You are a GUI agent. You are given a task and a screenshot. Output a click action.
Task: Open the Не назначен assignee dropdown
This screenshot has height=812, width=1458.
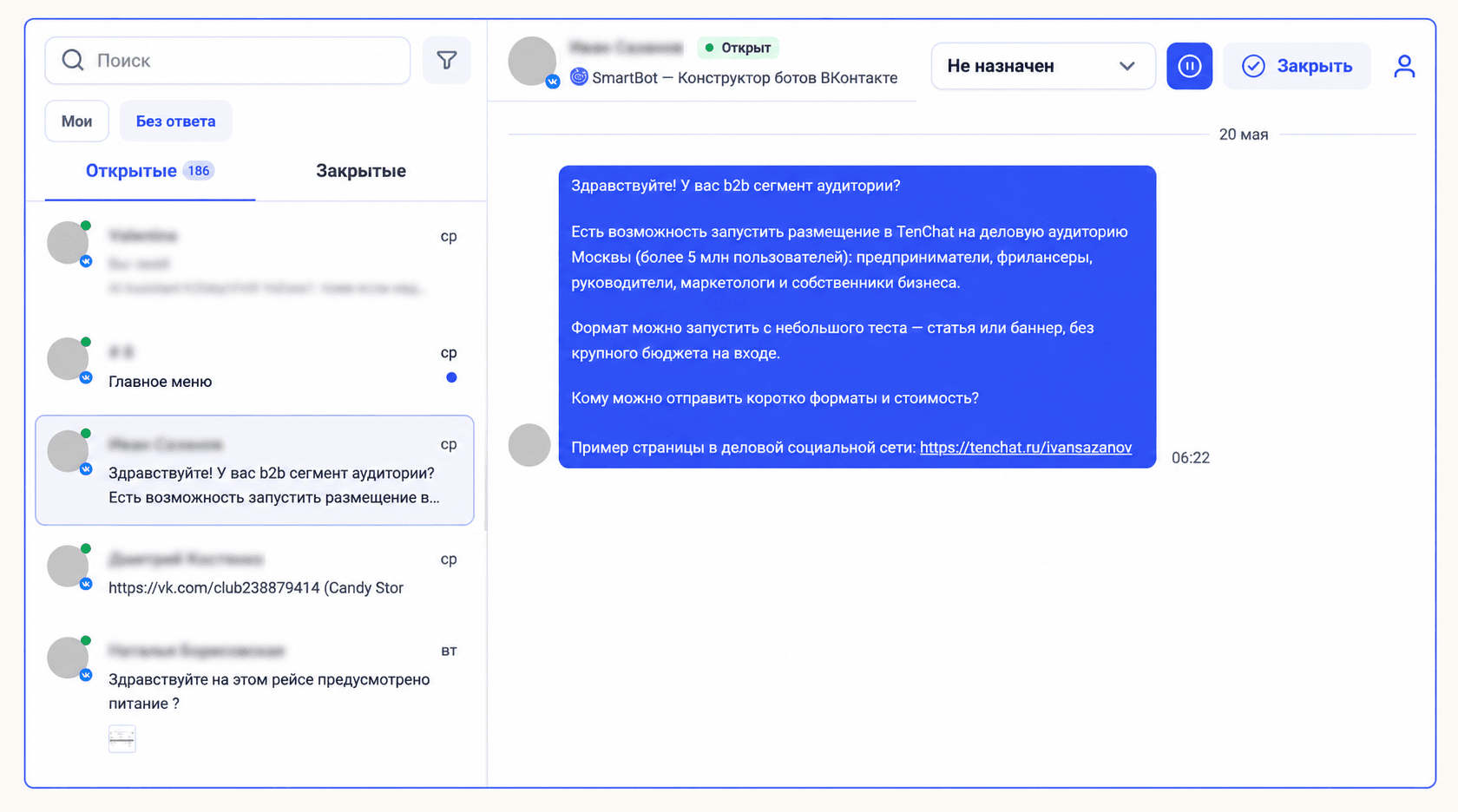[x=1042, y=66]
